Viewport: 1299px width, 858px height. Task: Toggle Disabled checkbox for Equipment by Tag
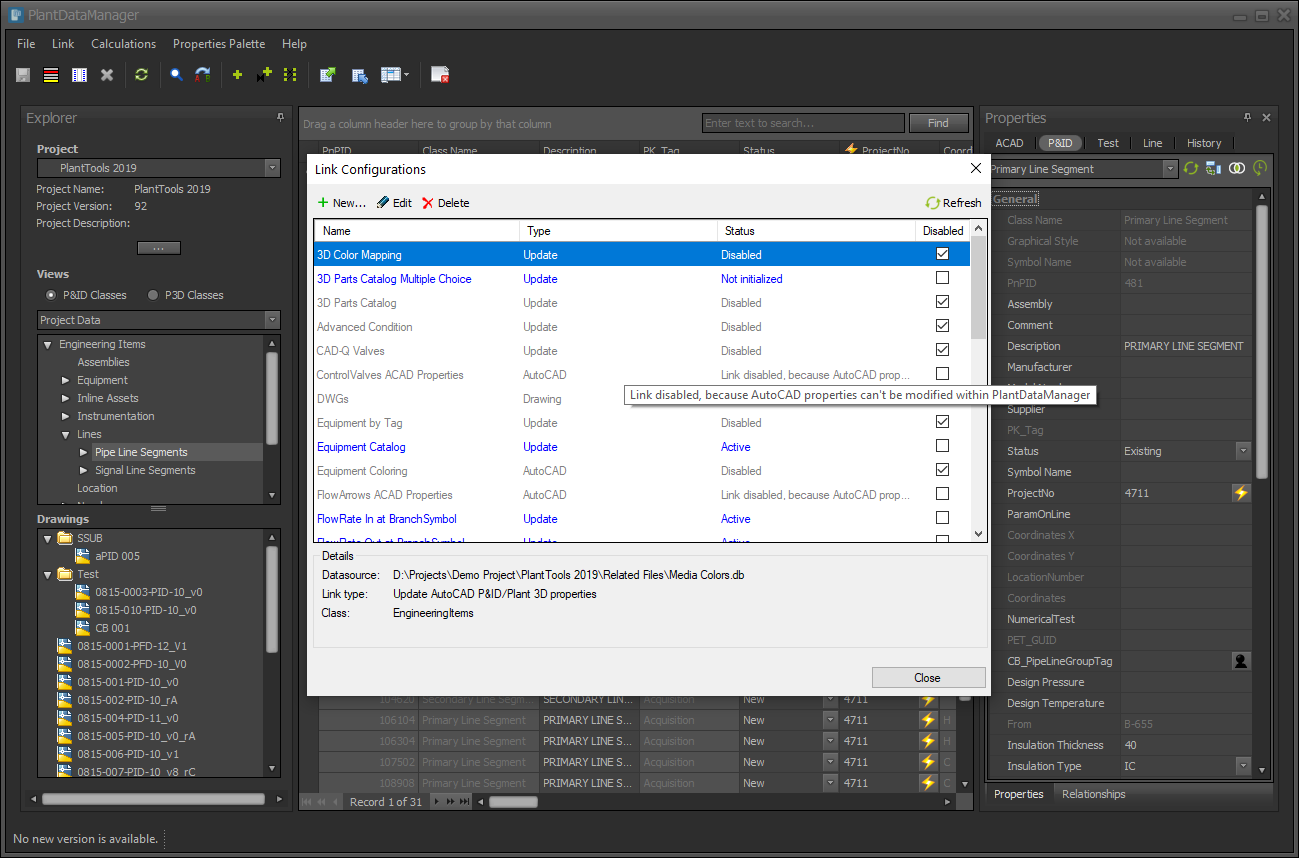point(942,422)
